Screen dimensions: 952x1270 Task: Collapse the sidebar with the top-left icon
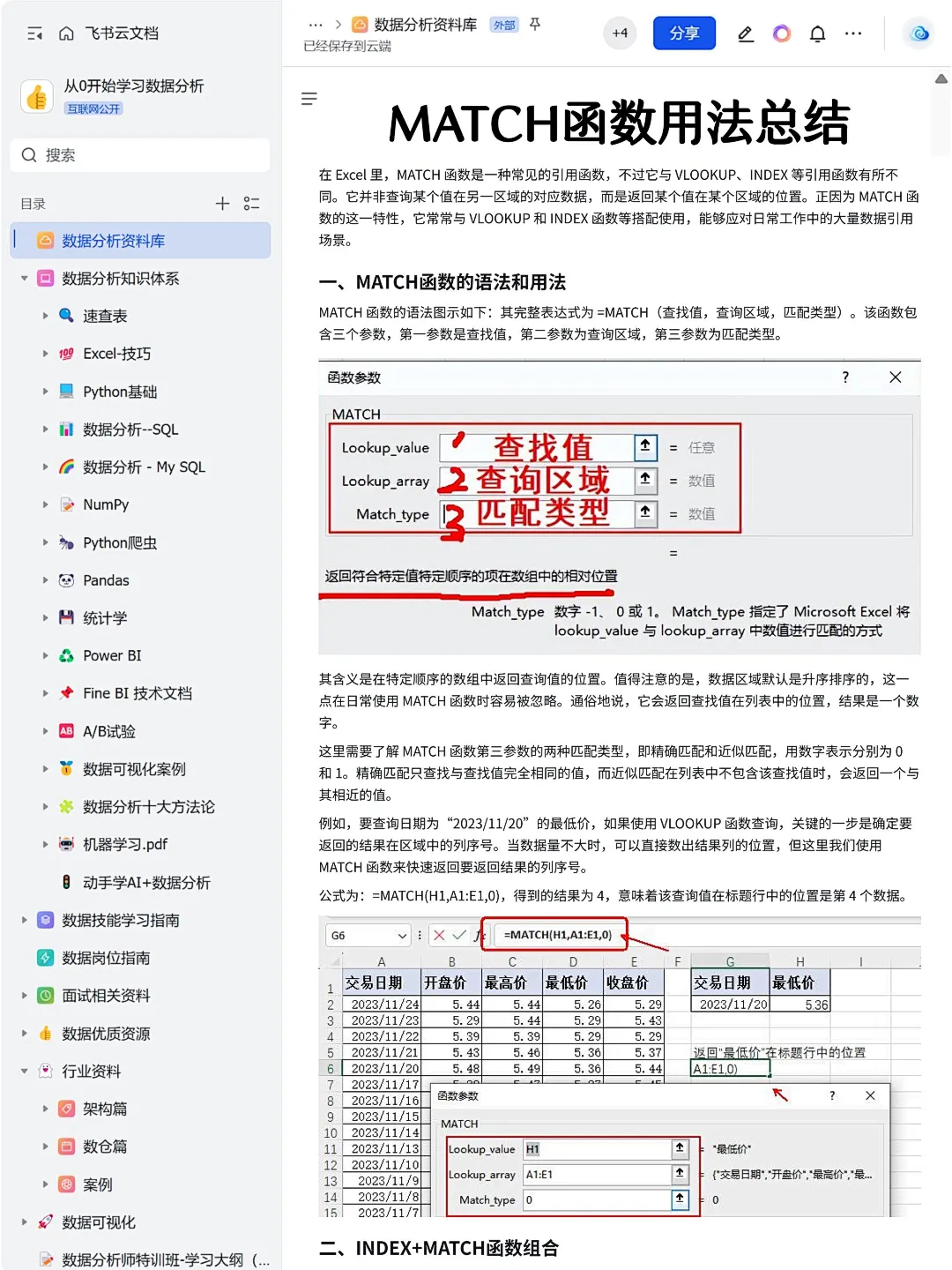[x=34, y=34]
